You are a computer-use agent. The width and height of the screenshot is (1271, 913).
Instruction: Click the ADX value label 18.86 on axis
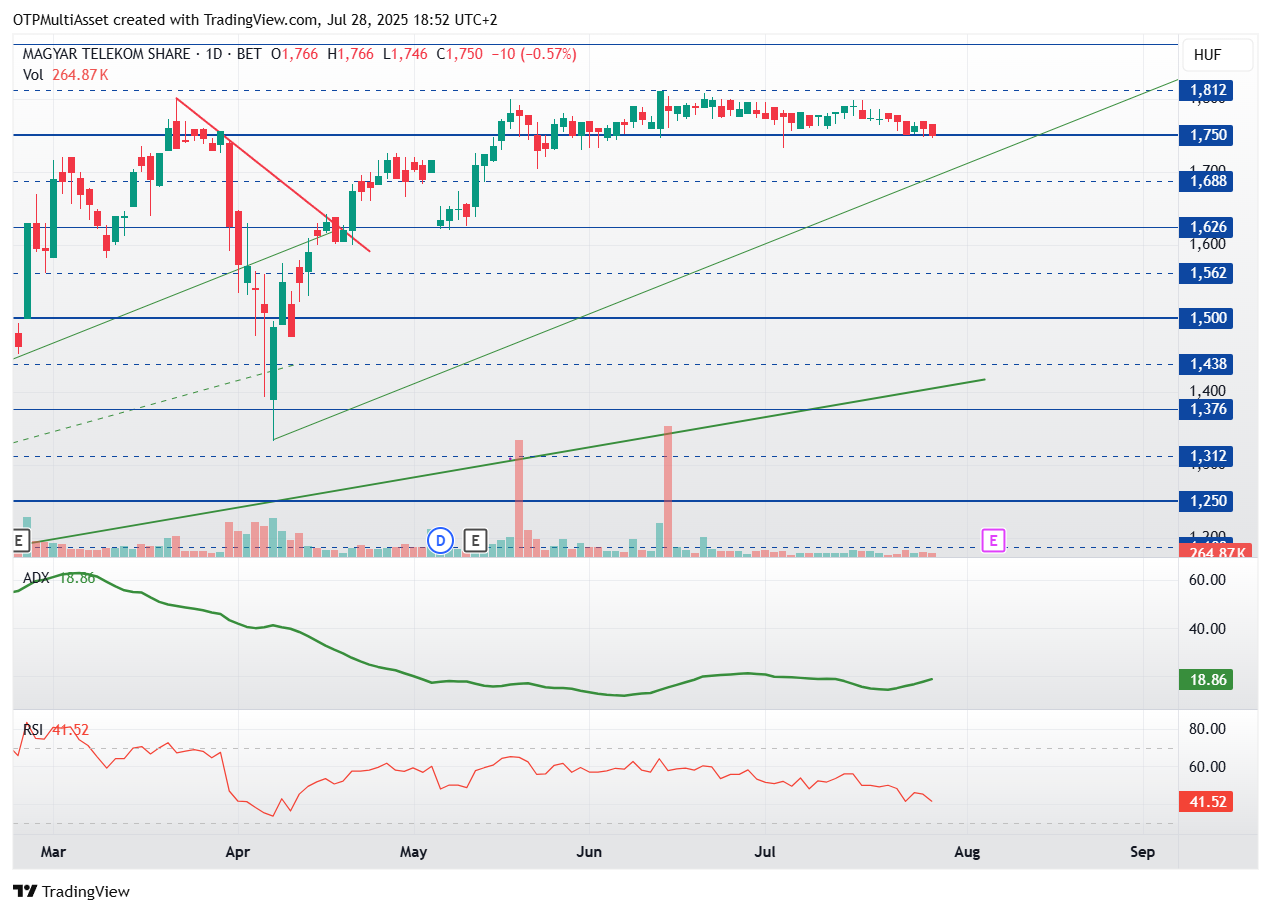pyautogui.click(x=1208, y=680)
